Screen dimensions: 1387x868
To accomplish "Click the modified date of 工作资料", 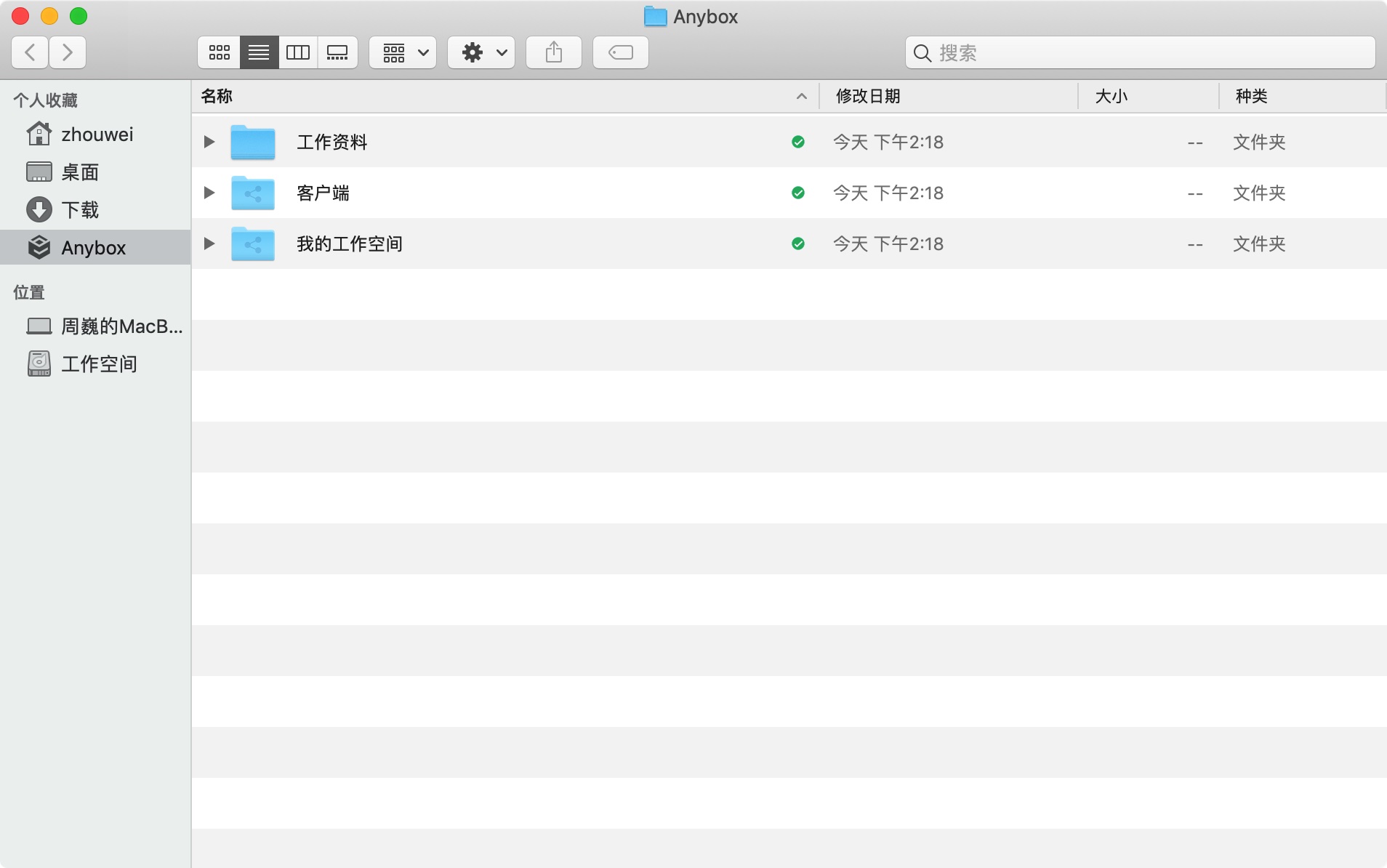I will tap(888, 142).
